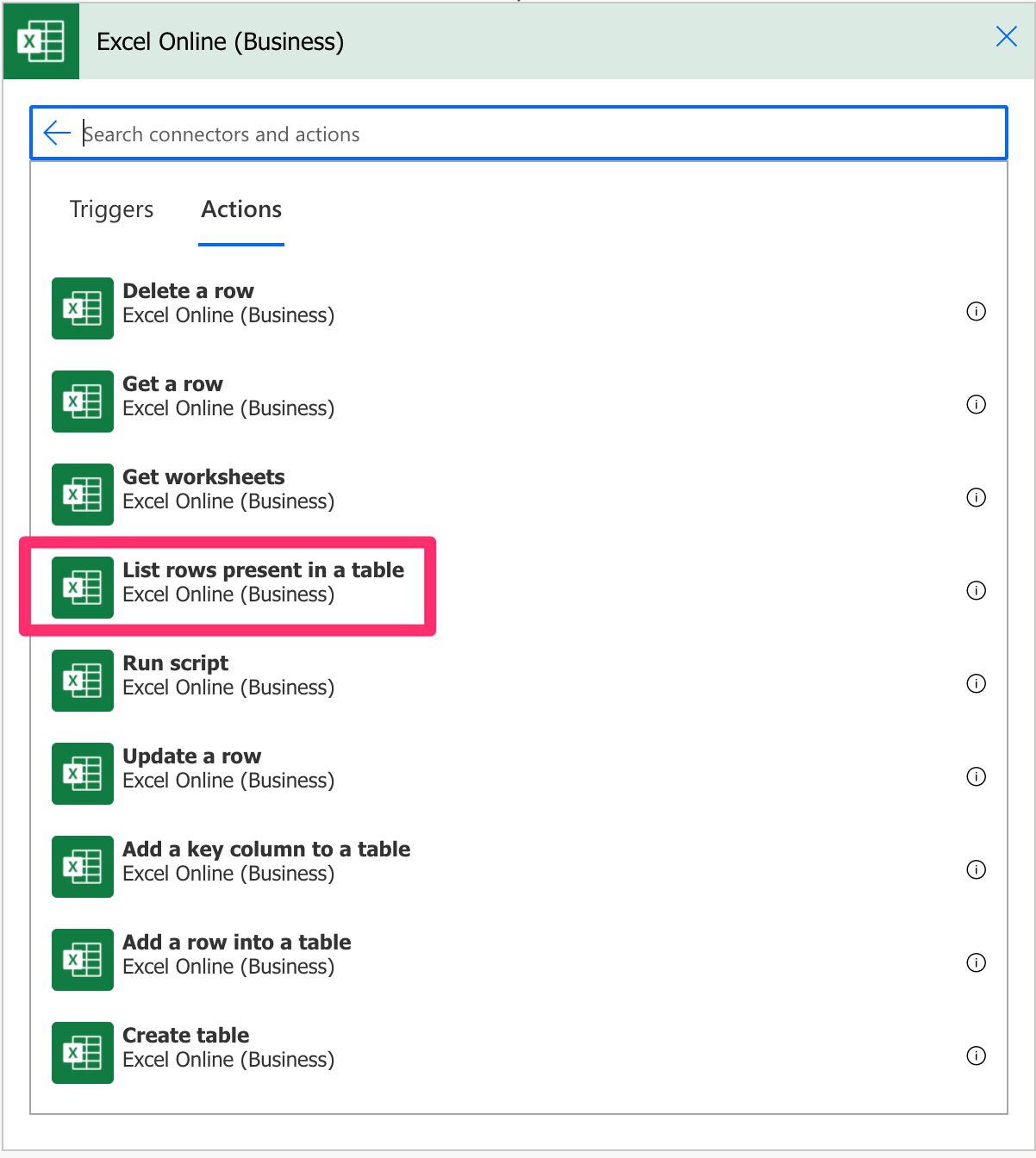1036x1158 pixels.
Task: Click the Excel icon beside Update a row
Action: pos(82,773)
